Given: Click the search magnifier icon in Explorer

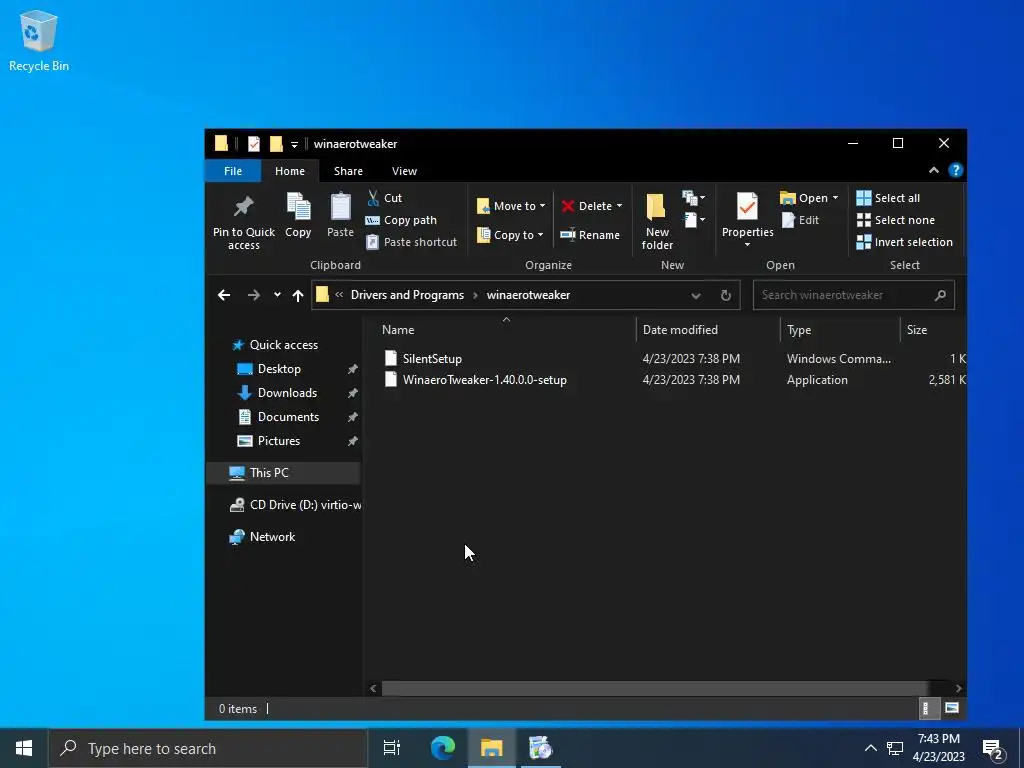Looking at the screenshot, I should pyautogui.click(x=940, y=295).
